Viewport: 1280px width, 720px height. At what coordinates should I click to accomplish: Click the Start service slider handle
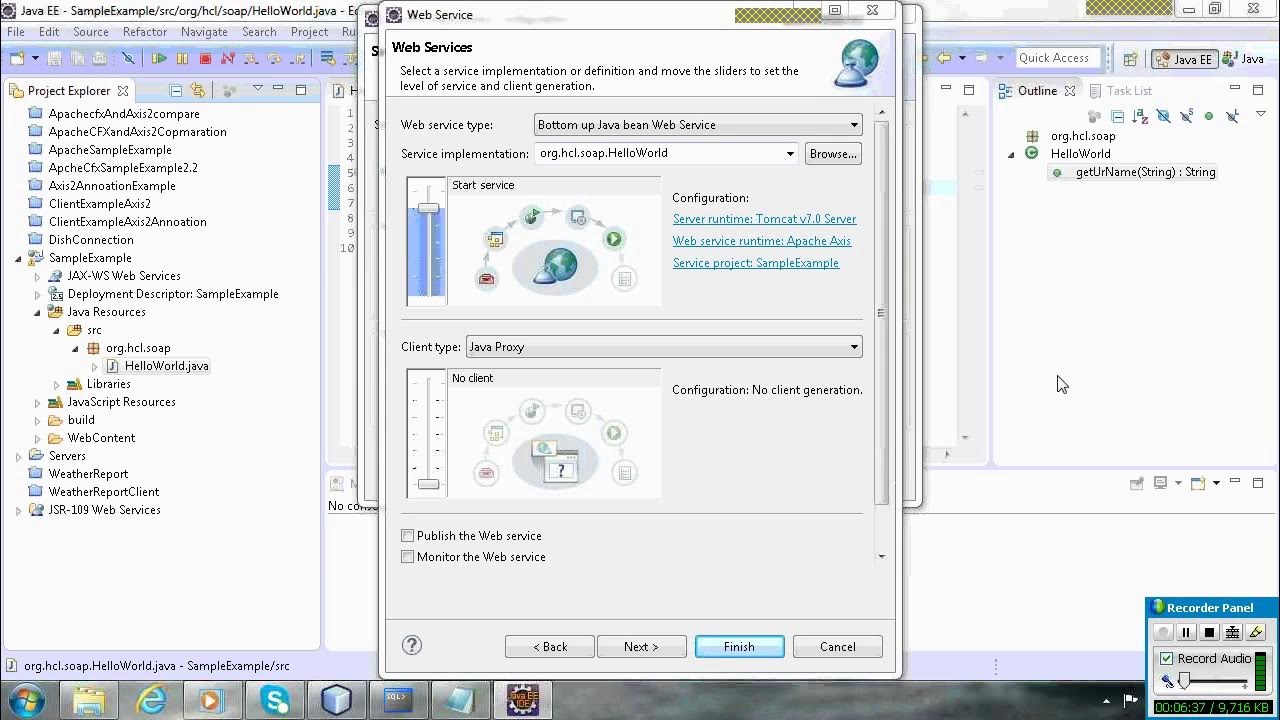click(x=428, y=208)
